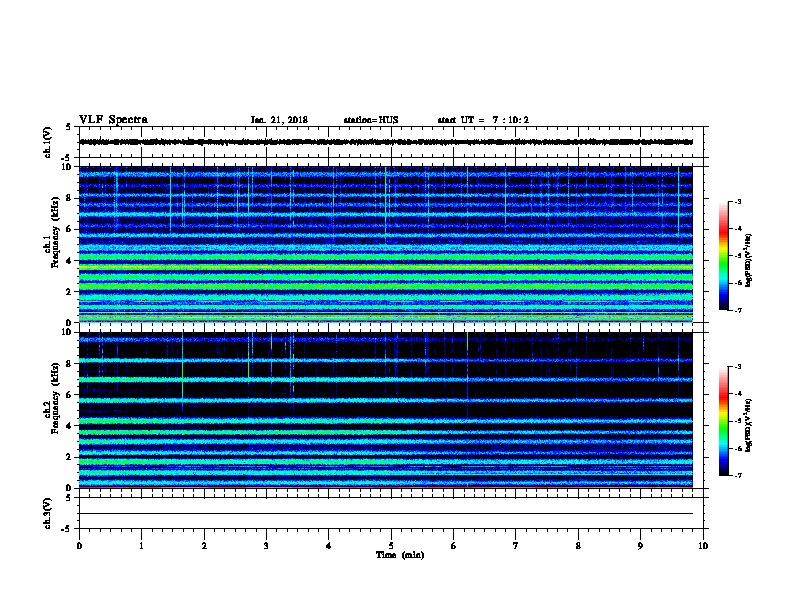This screenshot has height=612, width=792.
Task: Click time axis tick label "9"
Action: pyautogui.click(x=640, y=546)
